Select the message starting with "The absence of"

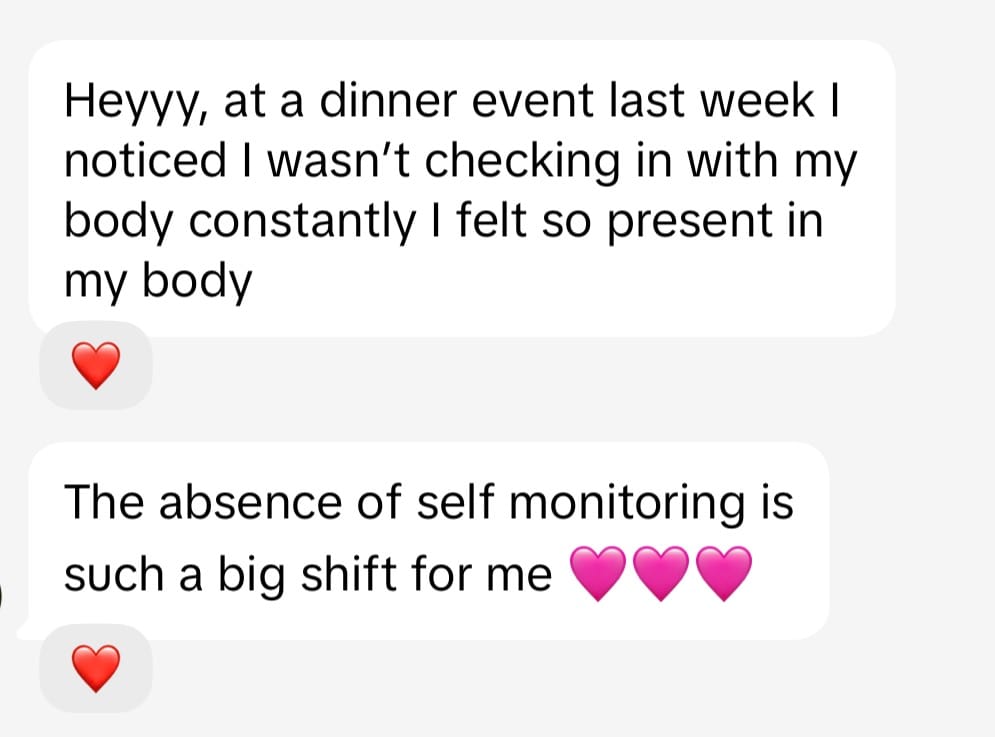428,540
